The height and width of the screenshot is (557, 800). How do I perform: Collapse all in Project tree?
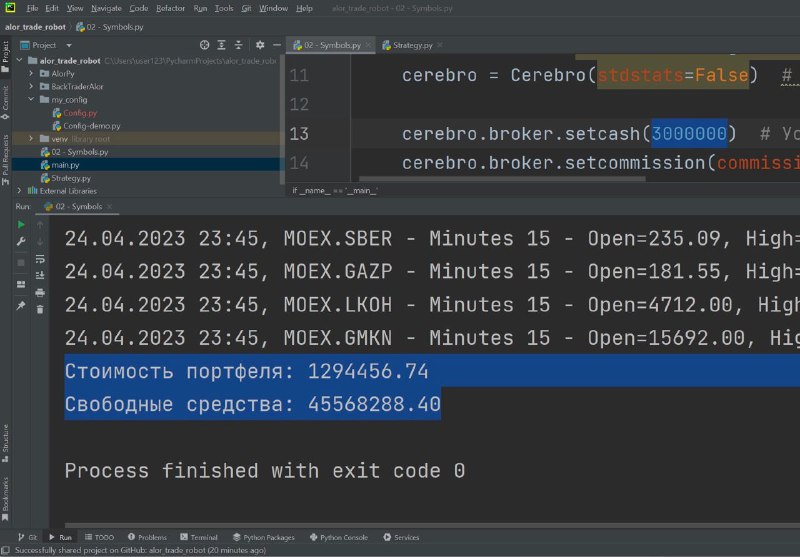(239, 45)
